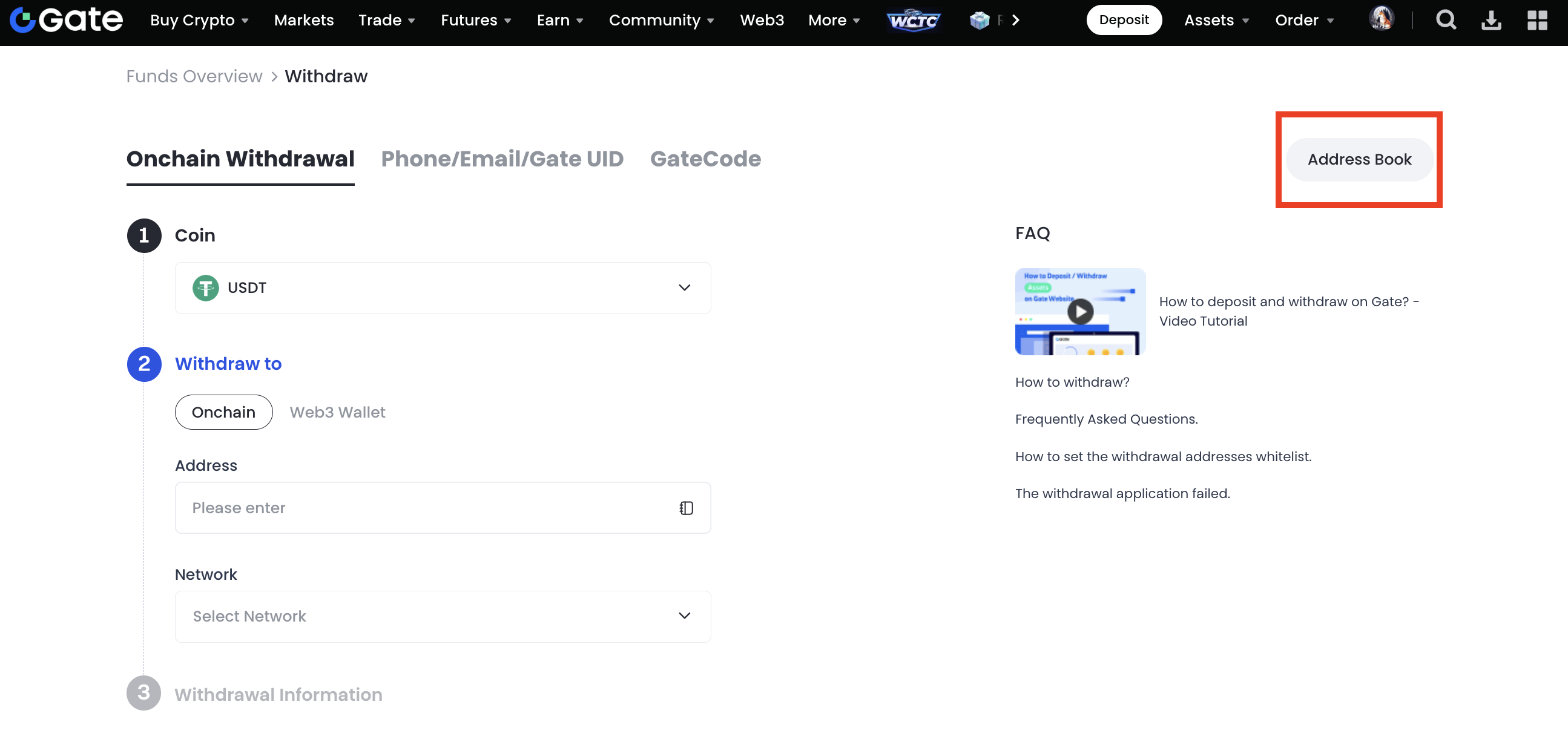Open the grid apps menu icon
The image size is (1568, 742).
[1537, 20]
